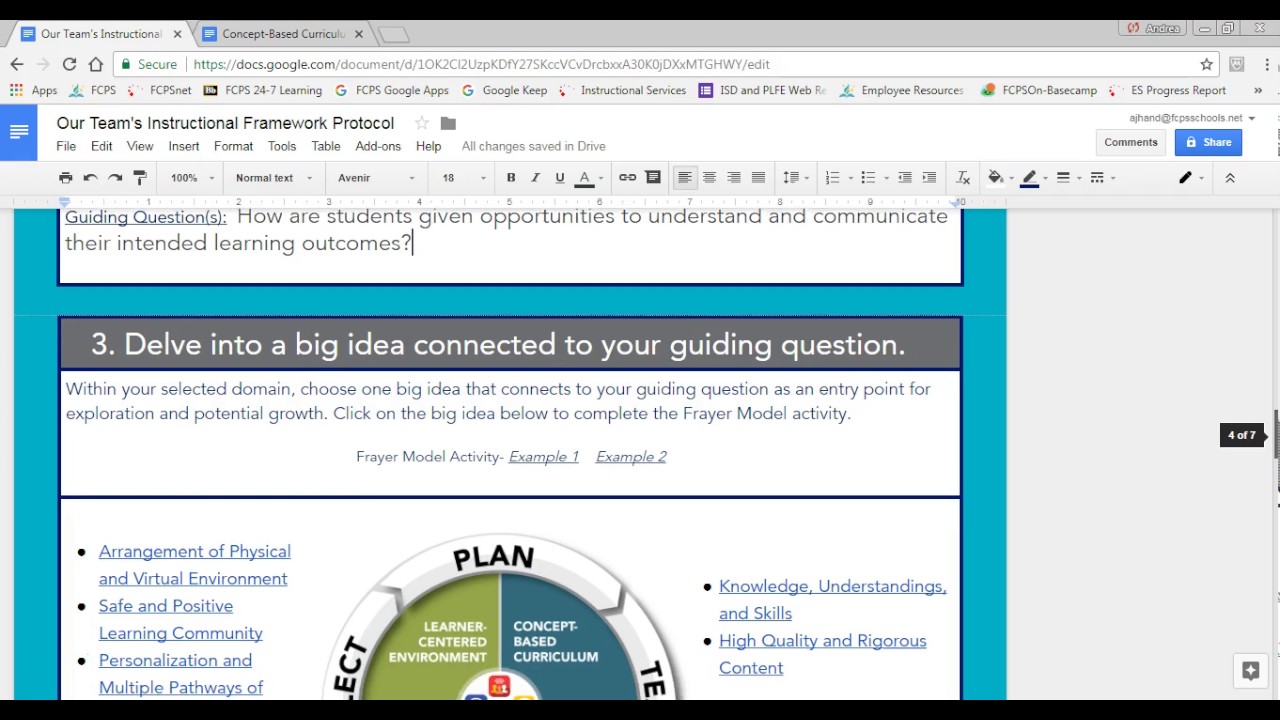This screenshot has width=1280, height=720.
Task: Undo the last edit
Action: 90,178
